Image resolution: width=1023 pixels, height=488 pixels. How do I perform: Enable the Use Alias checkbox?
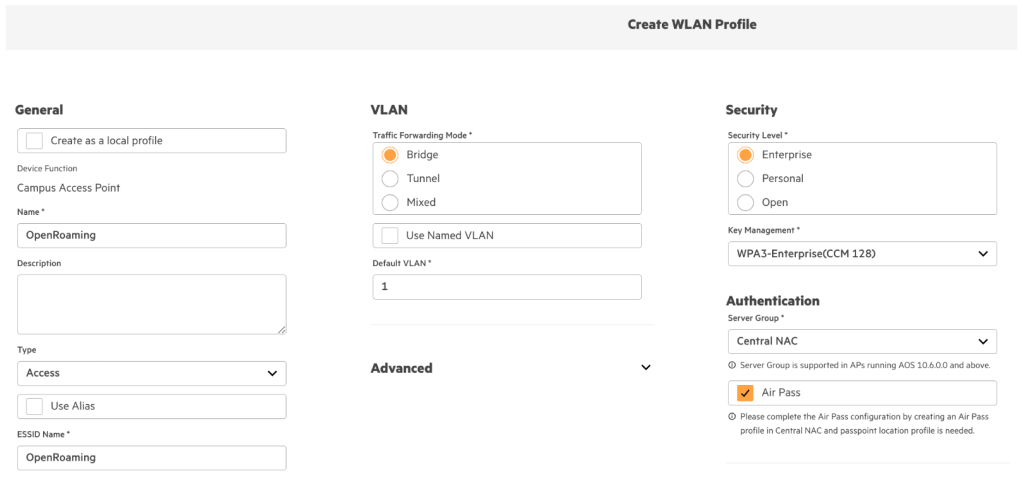(x=35, y=406)
